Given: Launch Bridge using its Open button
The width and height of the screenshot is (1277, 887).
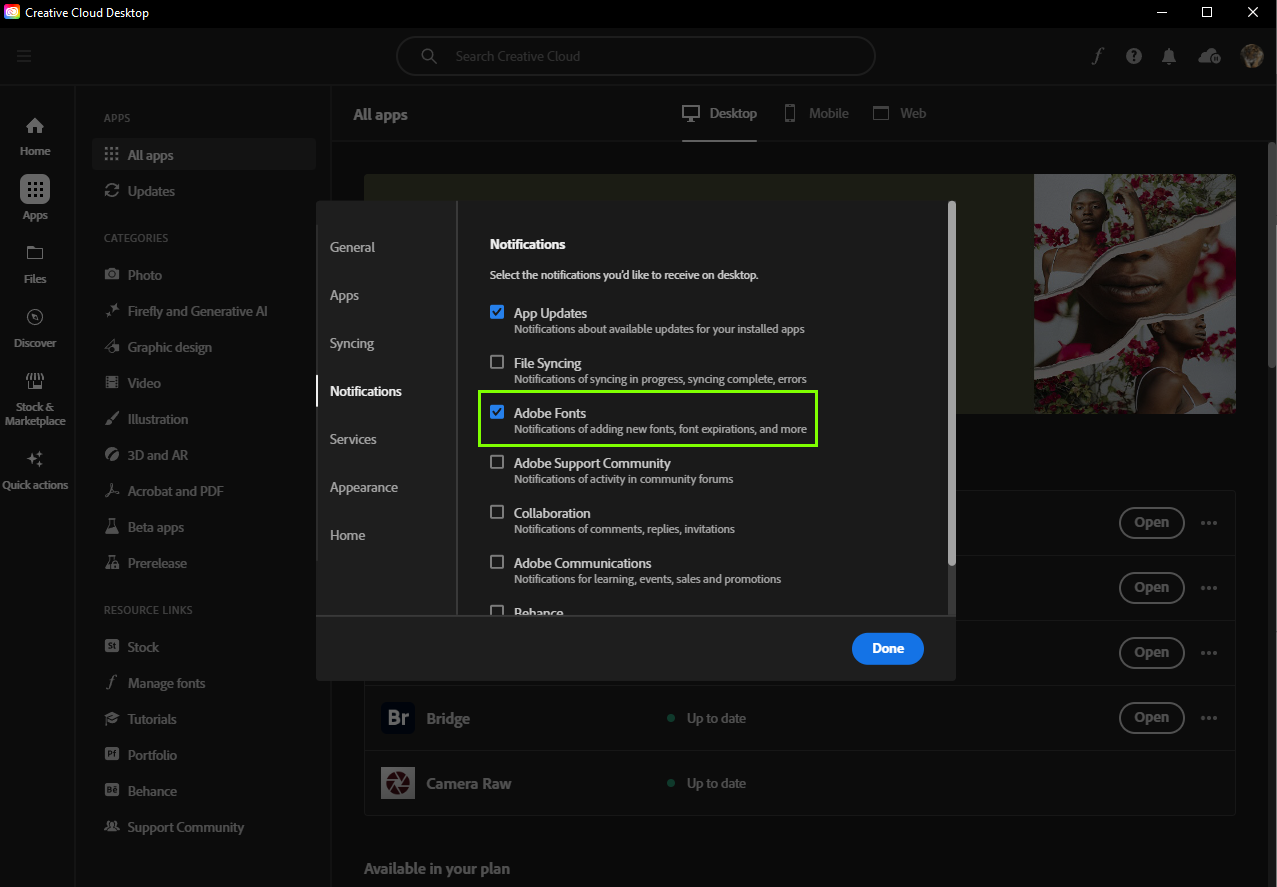Looking at the screenshot, I should [1151, 717].
